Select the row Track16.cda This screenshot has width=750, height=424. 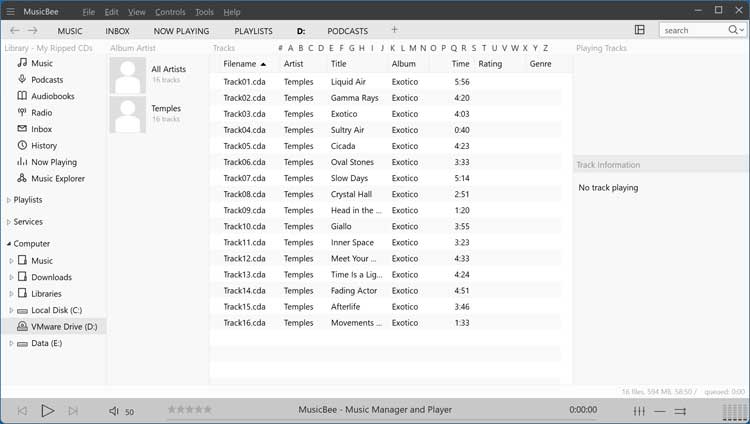click(x=385, y=323)
